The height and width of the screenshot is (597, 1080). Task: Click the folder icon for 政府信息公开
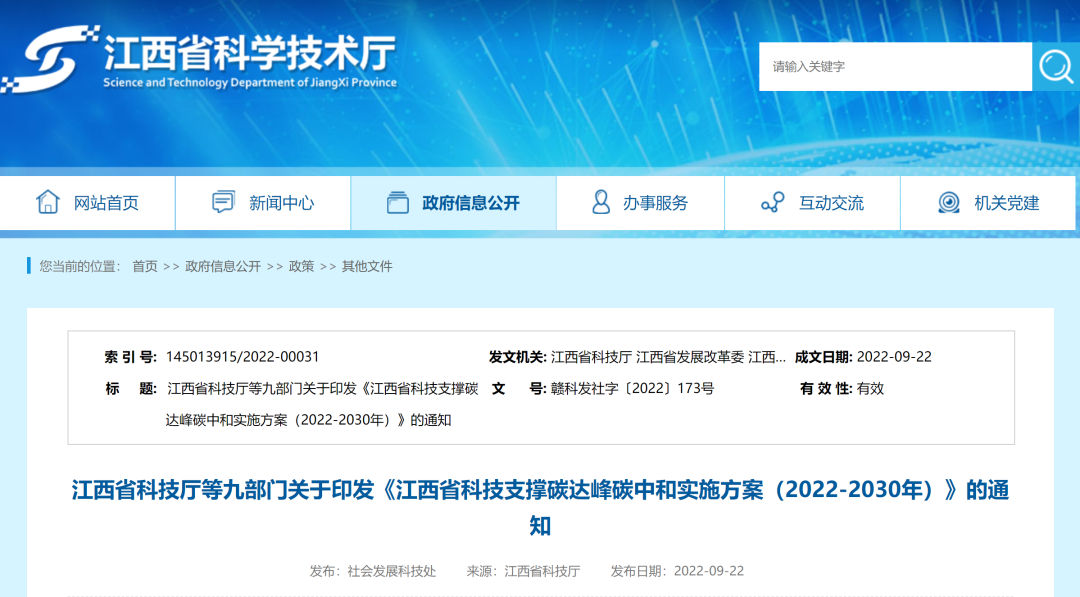tap(398, 202)
